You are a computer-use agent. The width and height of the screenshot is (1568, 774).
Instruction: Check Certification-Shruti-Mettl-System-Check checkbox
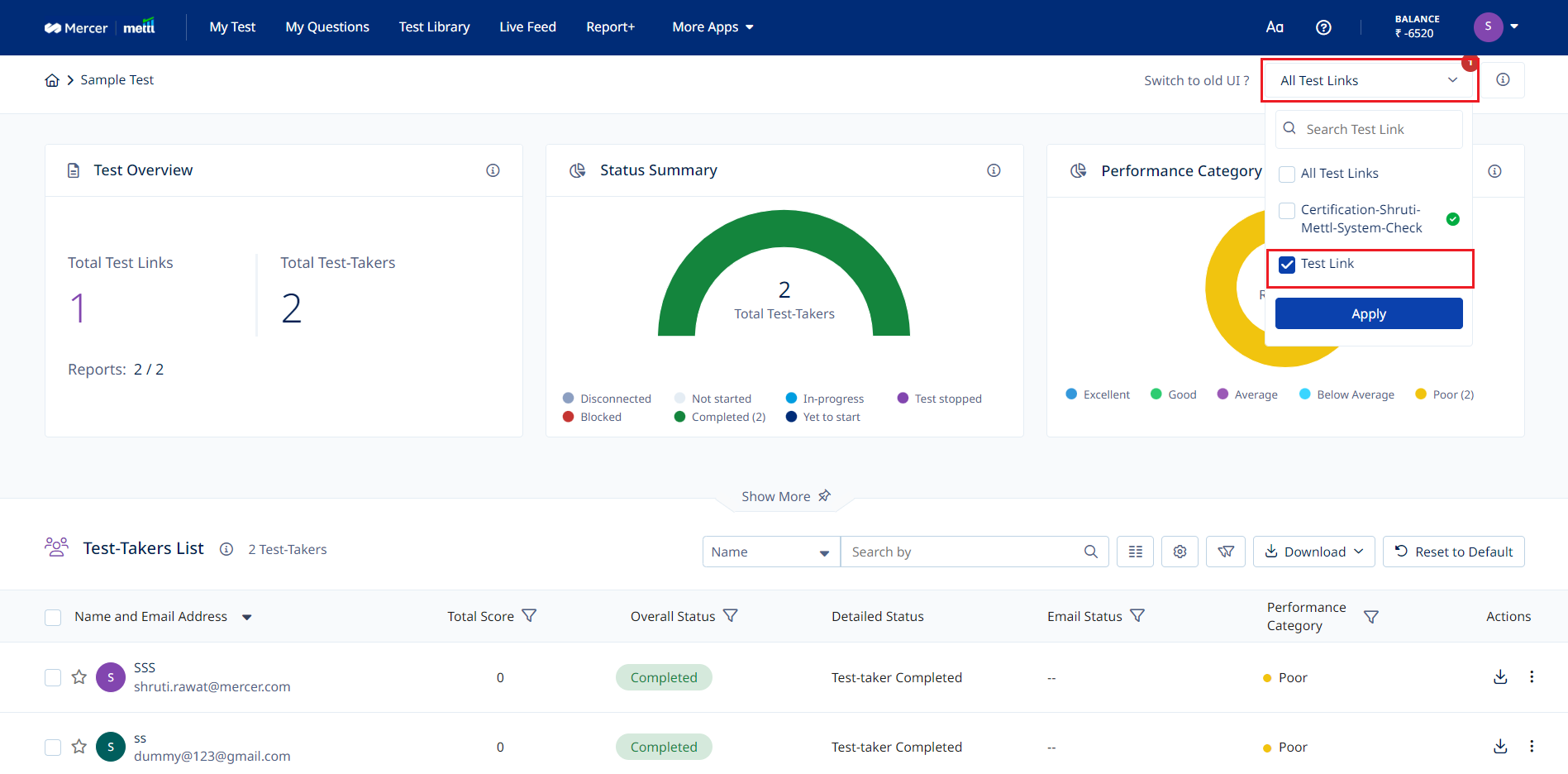click(x=1287, y=211)
